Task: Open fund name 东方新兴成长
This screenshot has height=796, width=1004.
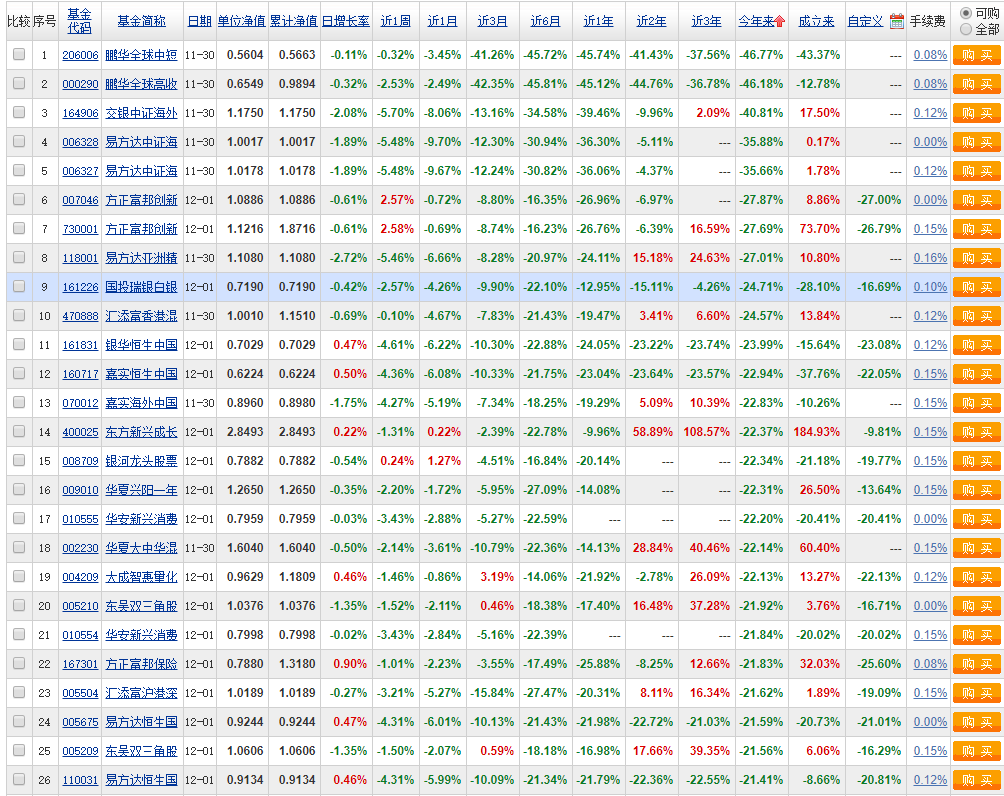Action: pos(142,432)
